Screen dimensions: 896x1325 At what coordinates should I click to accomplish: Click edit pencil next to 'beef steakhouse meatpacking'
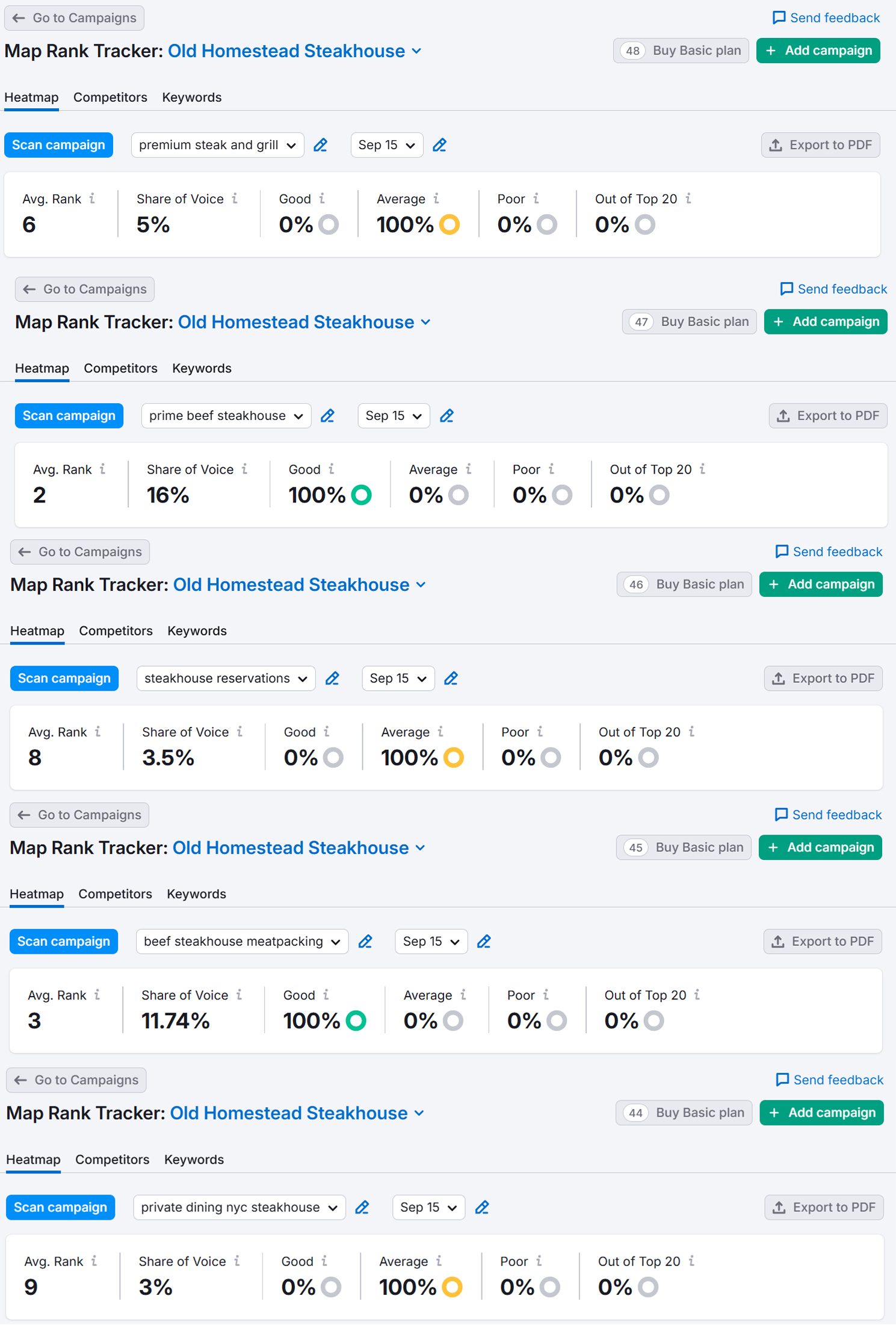[x=365, y=942]
